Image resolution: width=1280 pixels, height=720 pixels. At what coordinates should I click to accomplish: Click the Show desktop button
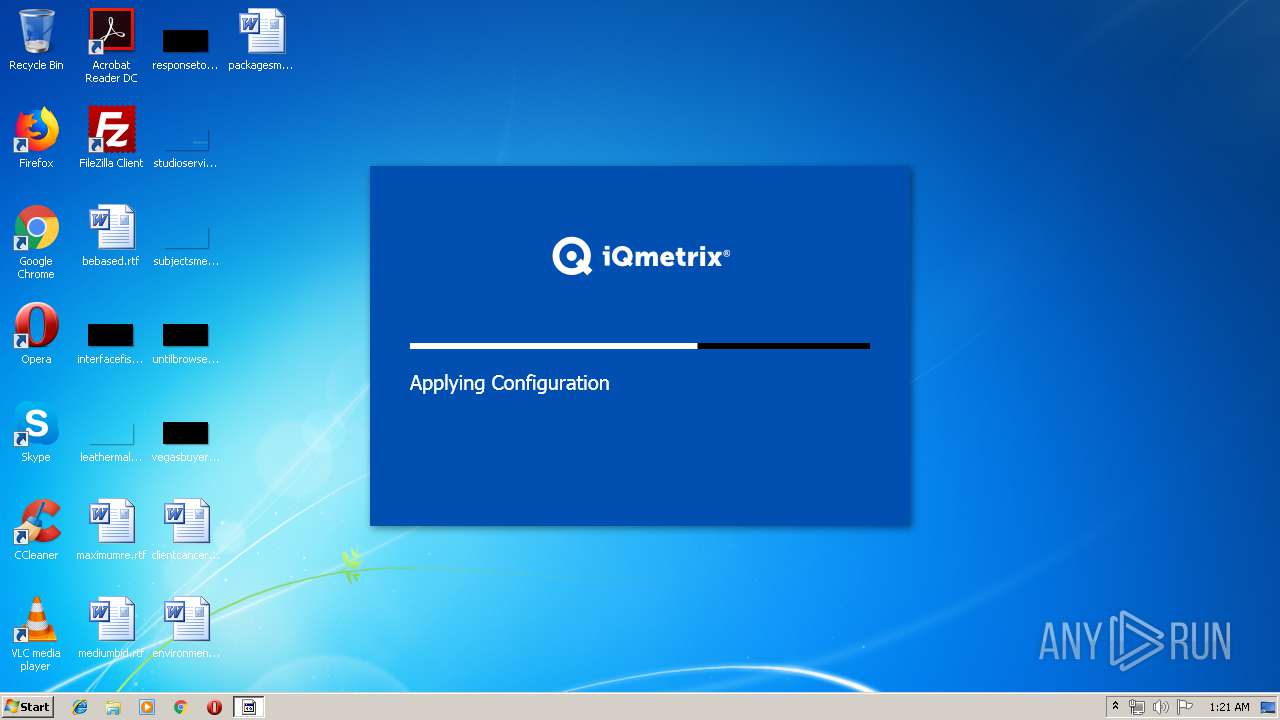1269,707
